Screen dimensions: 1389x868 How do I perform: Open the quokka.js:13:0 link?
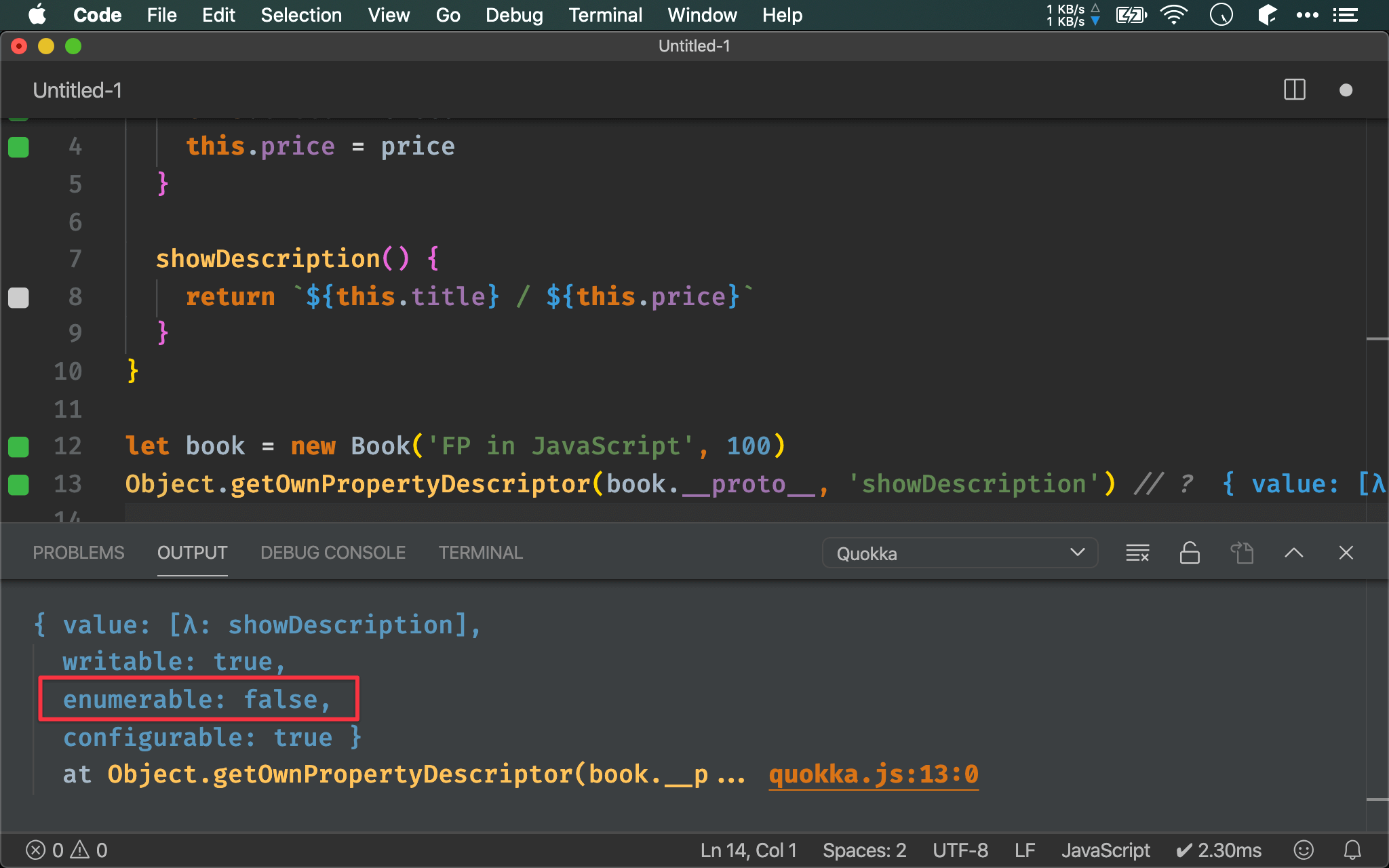coord(873,774)
